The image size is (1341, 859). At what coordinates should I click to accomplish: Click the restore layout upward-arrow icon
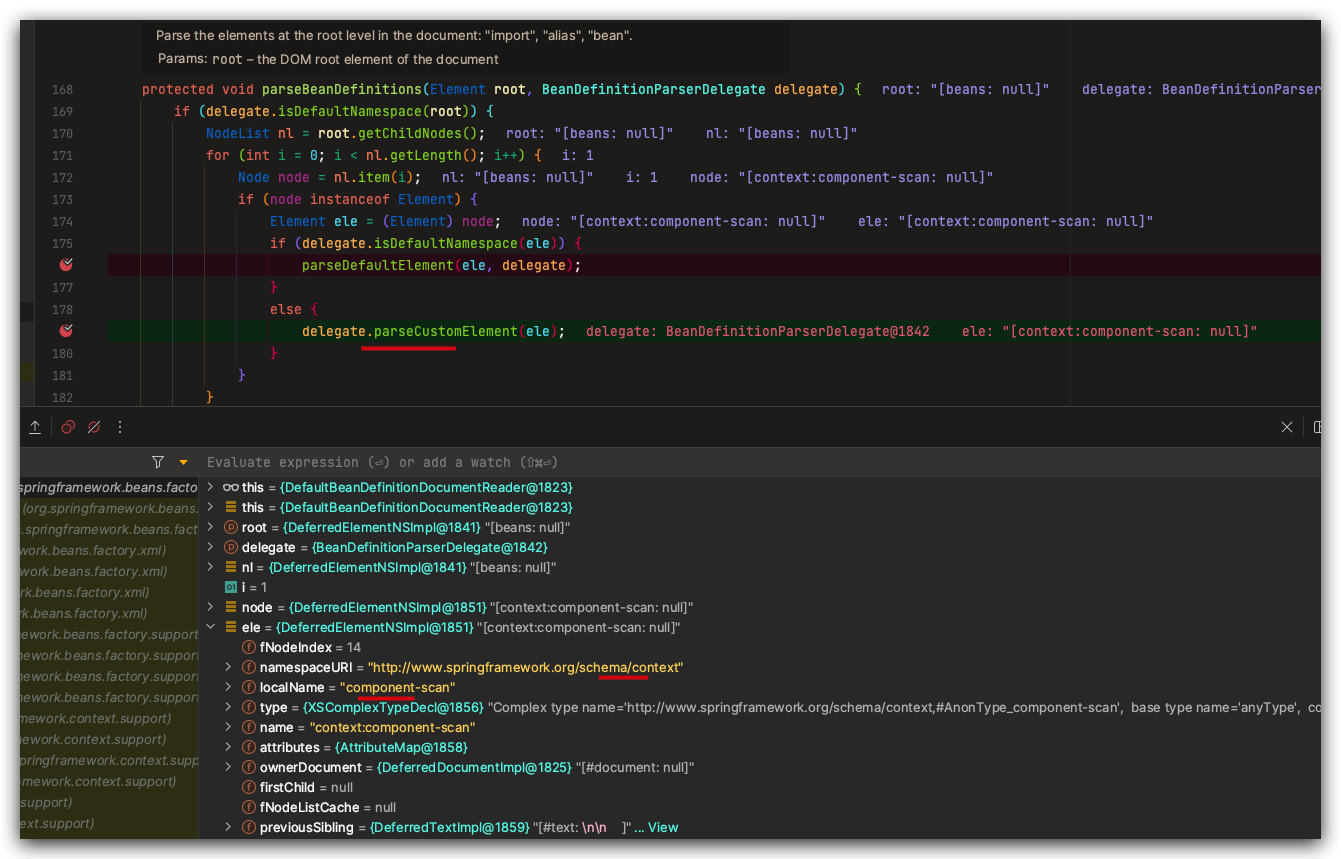(x=35, y=427)
